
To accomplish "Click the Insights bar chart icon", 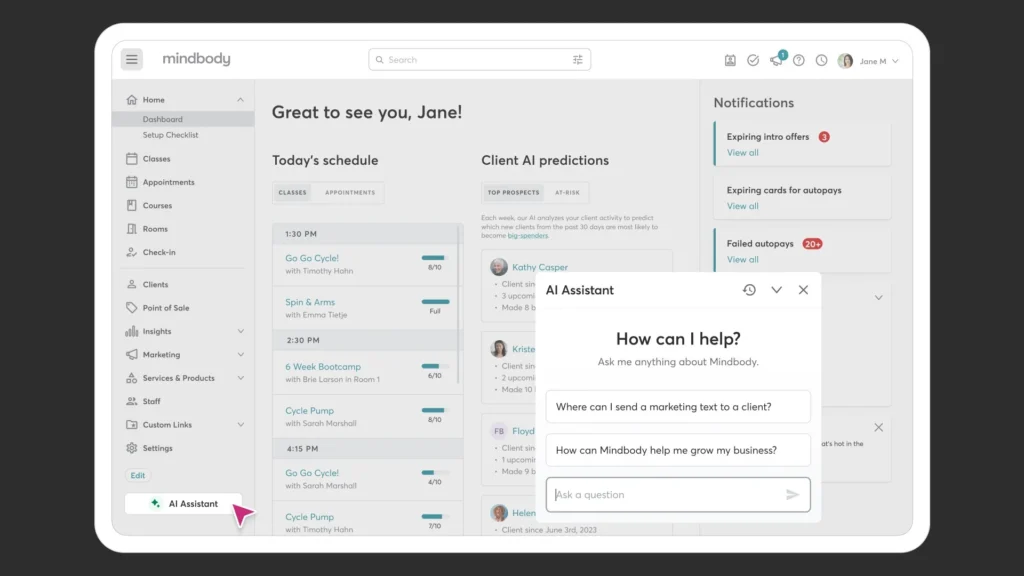I will click(131, 331).
